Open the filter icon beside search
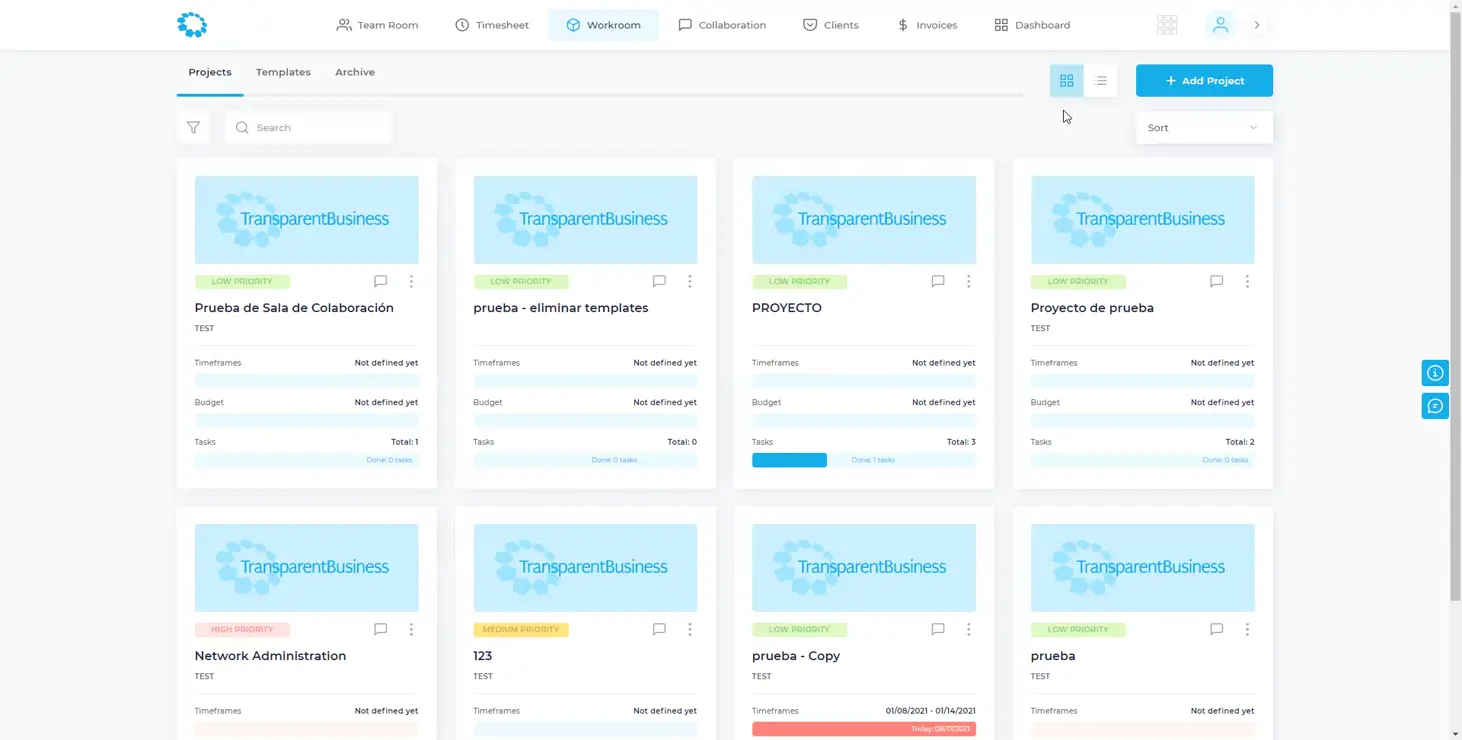This screenshot has height=740, width=1462. (x=193, y=128)
